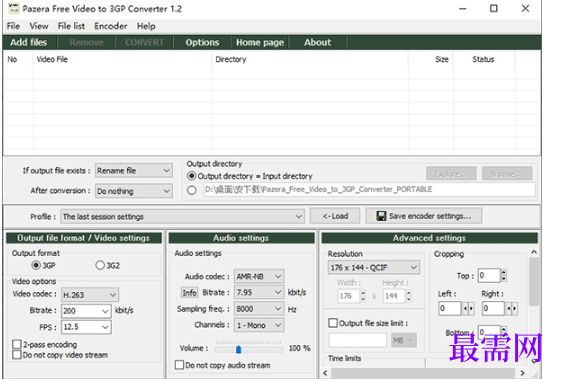Open the After conversion dropdown
Screen dimensions: 561x379
click(x=134, y=191)
